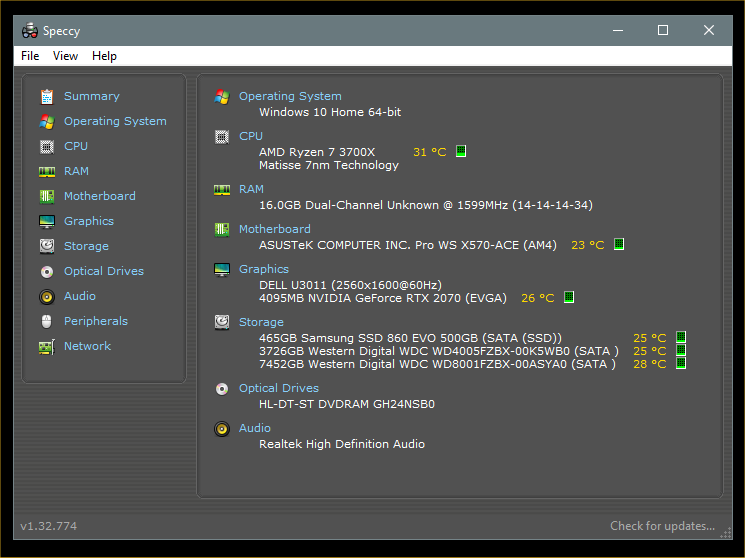This screenshot has height=558, width=745.
Task: Click the motherboard temperature indicator icon
Action: click(x=619, y=244)
